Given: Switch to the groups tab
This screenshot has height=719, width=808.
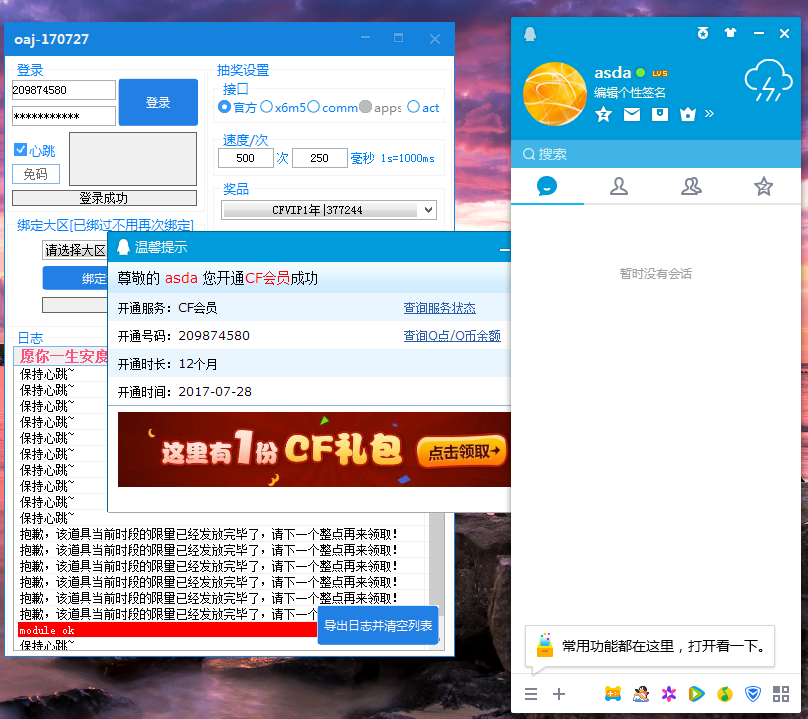Looking at the screenshot, I should pos(691,186).
